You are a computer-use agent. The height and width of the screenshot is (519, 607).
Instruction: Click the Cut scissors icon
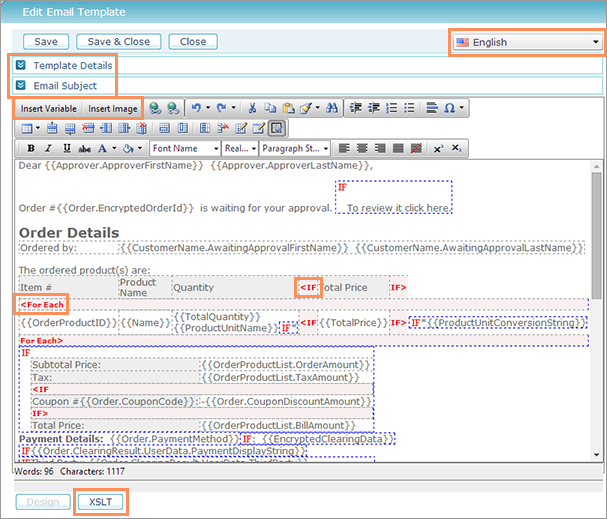coord(253,108)
